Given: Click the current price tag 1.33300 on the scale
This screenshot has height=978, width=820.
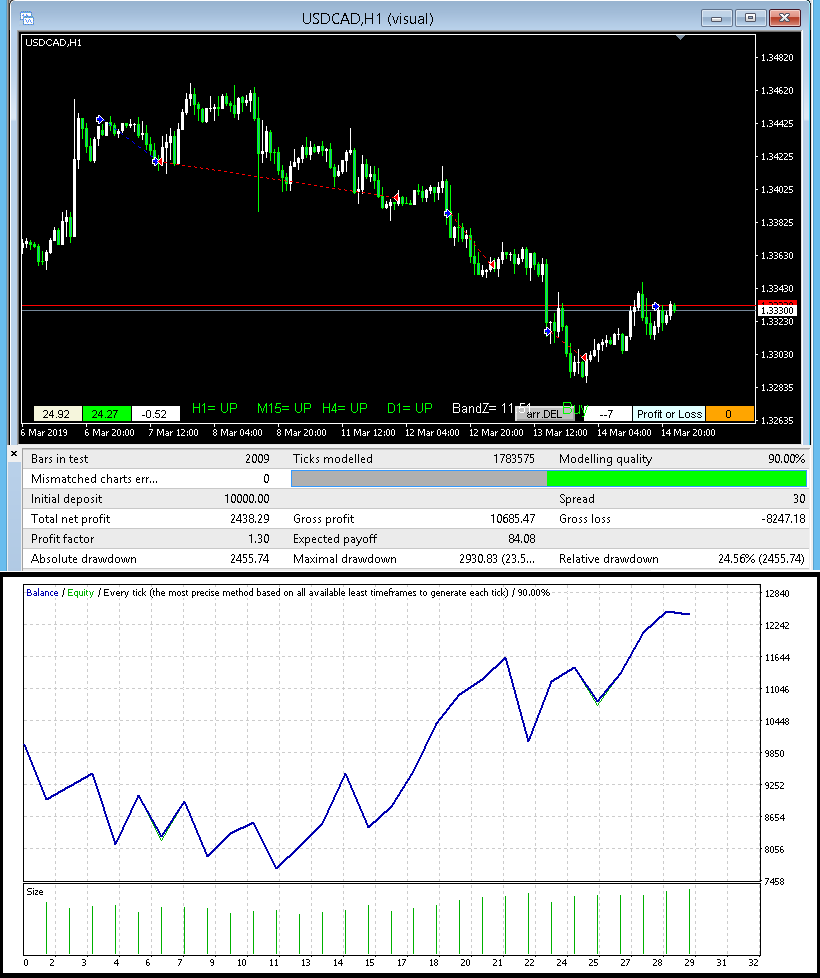Looking at the screenshot, I should coord(776,310).
